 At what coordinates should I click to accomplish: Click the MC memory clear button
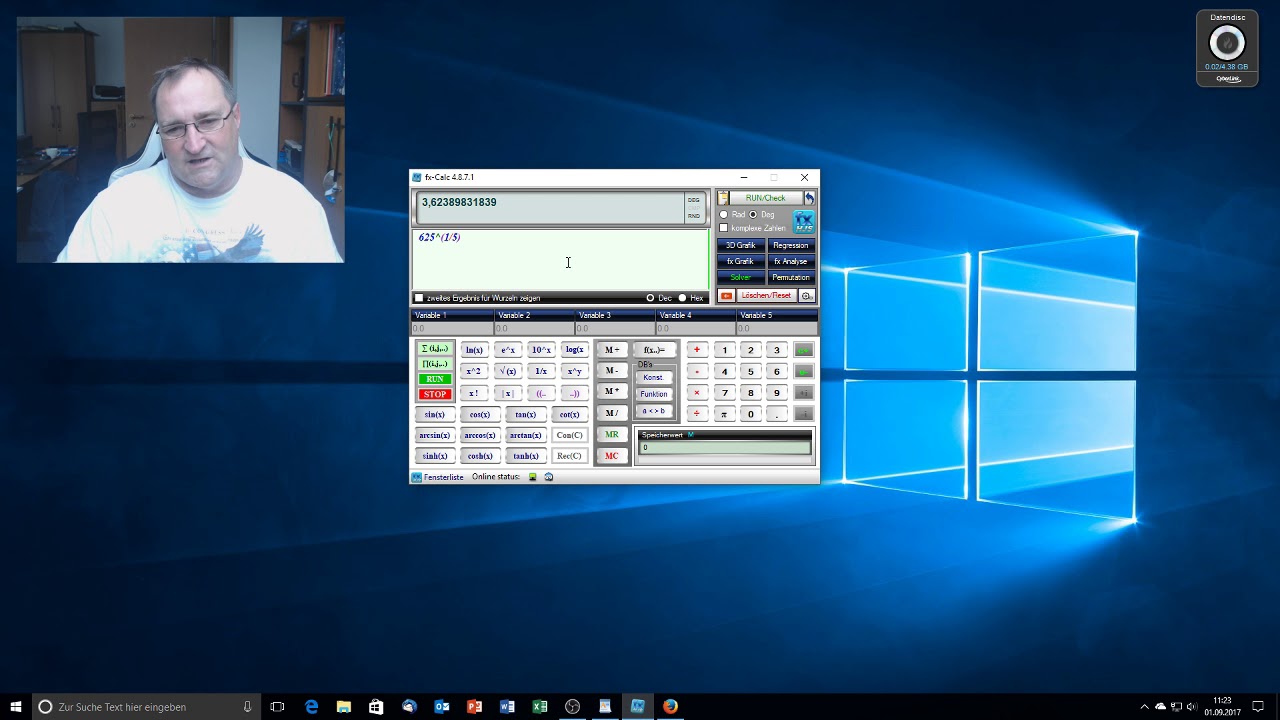612,456
